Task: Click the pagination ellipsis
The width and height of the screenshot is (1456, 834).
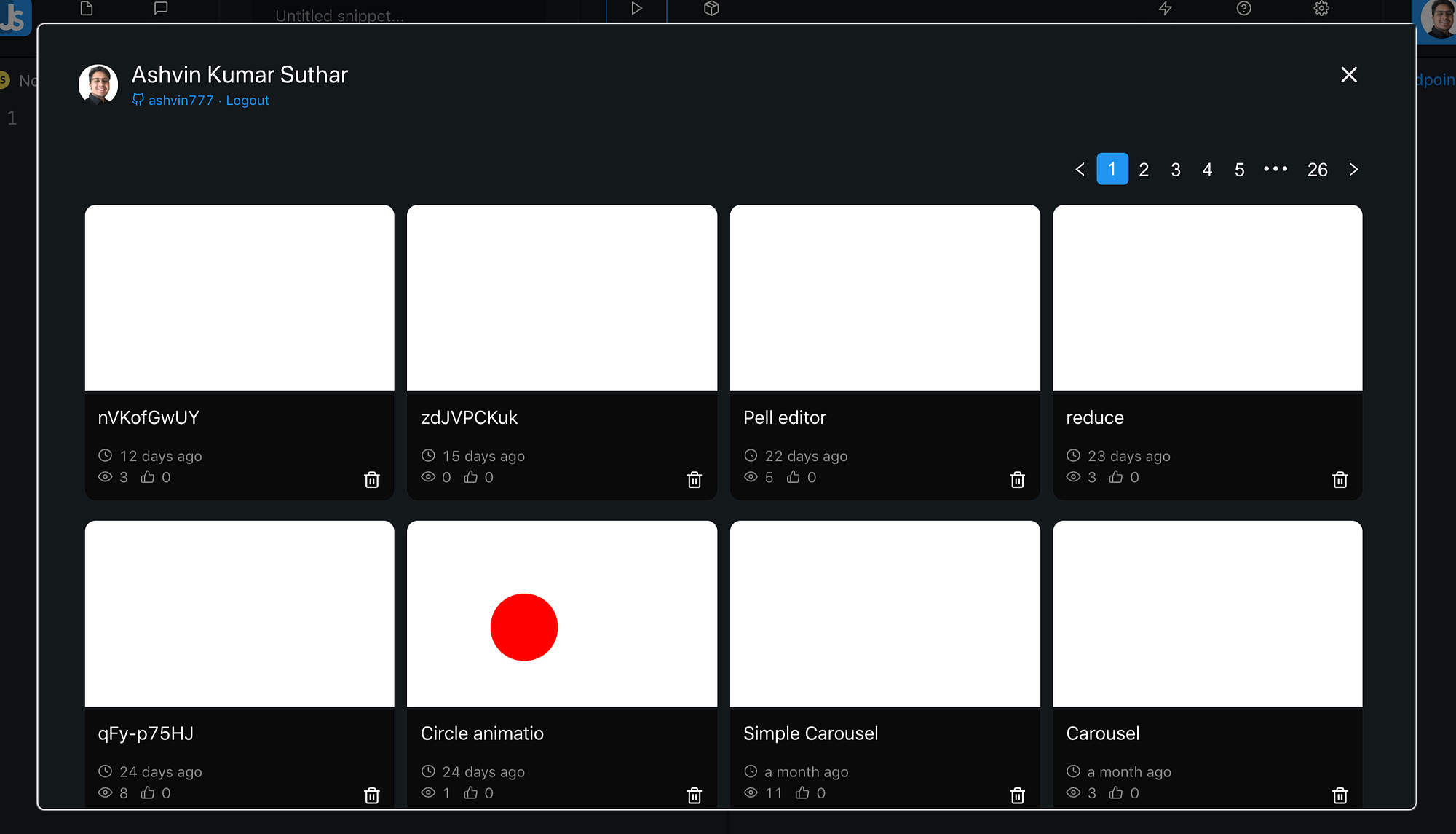Action: click(1275, 169)
